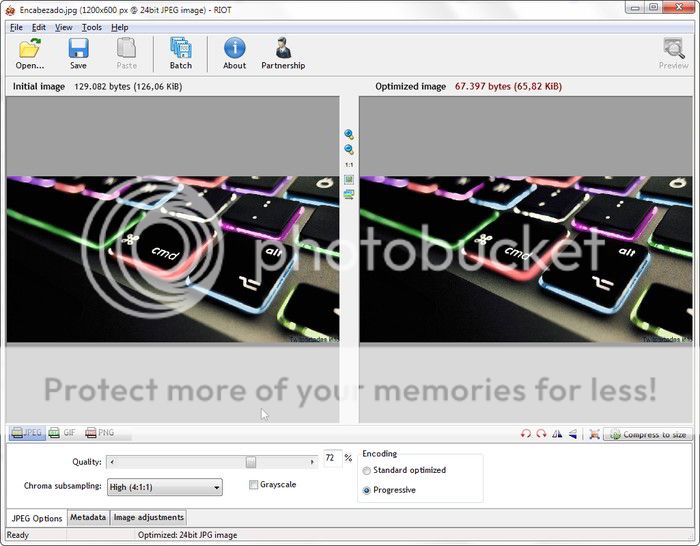The width and height of the screenshot is (700, 546).
Task: Click the Partnership toolbar icon
Action: tap(283, 54)
